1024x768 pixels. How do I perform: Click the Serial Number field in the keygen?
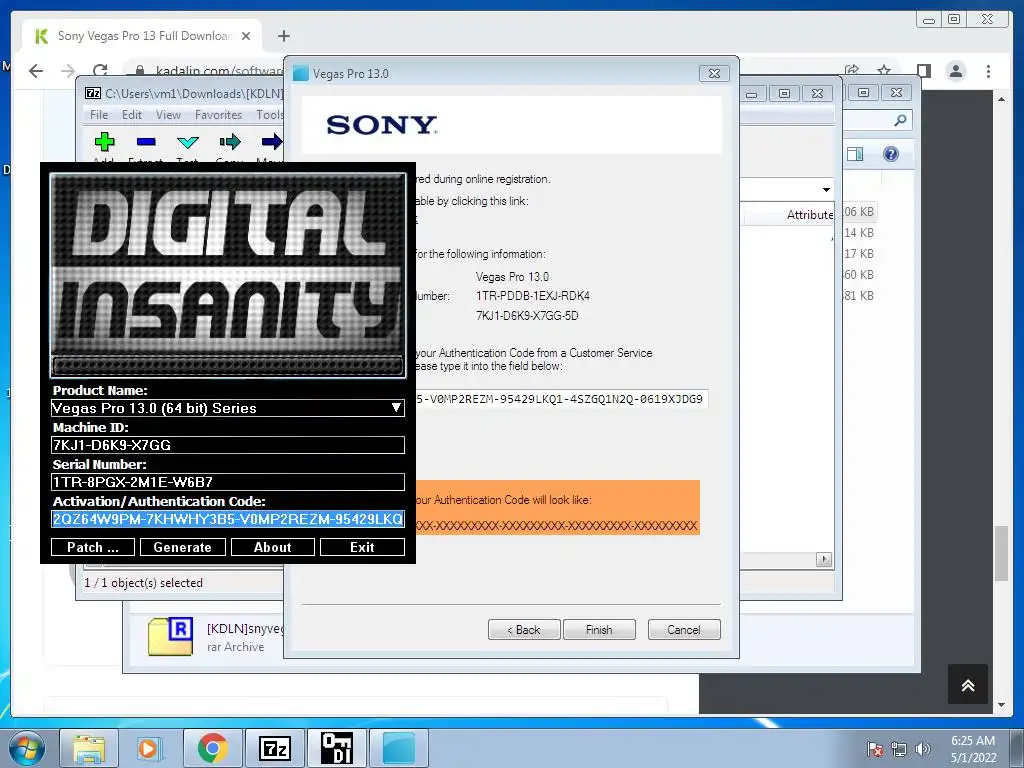[x=227, y=482]
